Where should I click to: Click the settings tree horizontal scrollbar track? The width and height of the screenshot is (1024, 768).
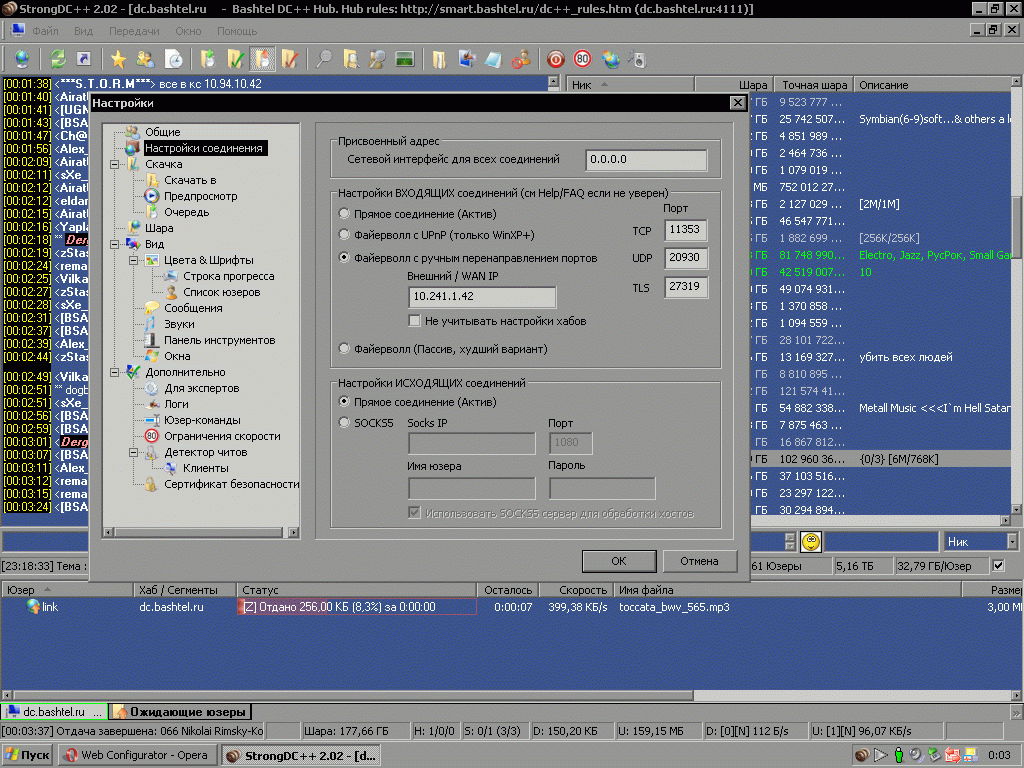point(200,532)
